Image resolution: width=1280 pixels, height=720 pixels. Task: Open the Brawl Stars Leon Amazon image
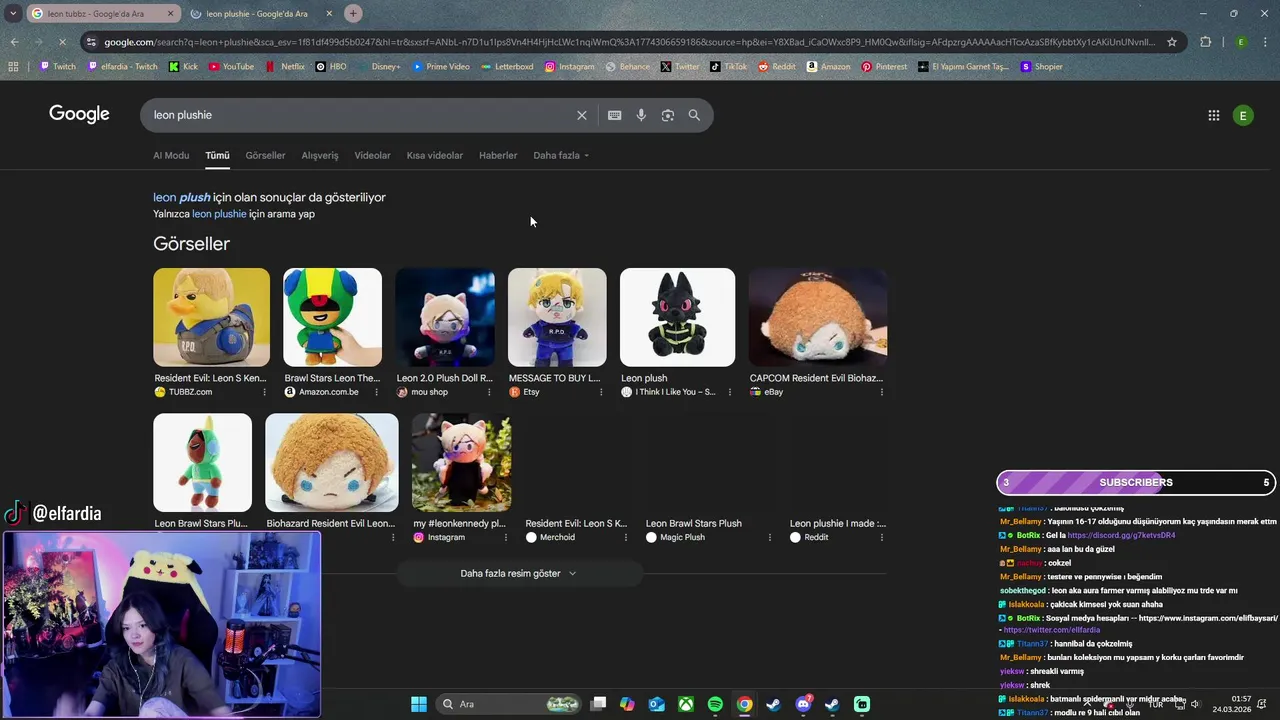[x=332, y=317]
